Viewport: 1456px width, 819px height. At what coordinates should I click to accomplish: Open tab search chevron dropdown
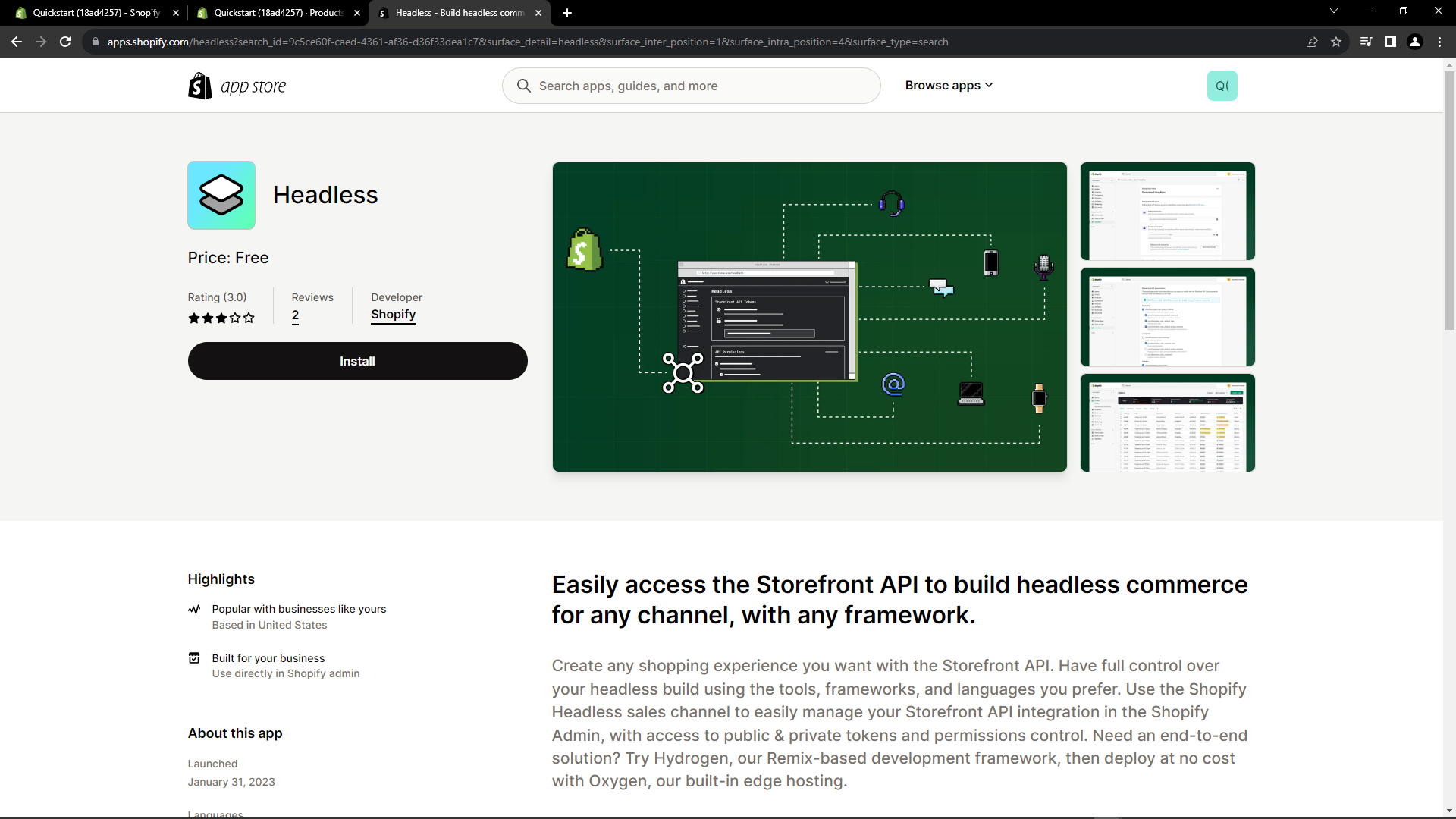point(1333,11)
